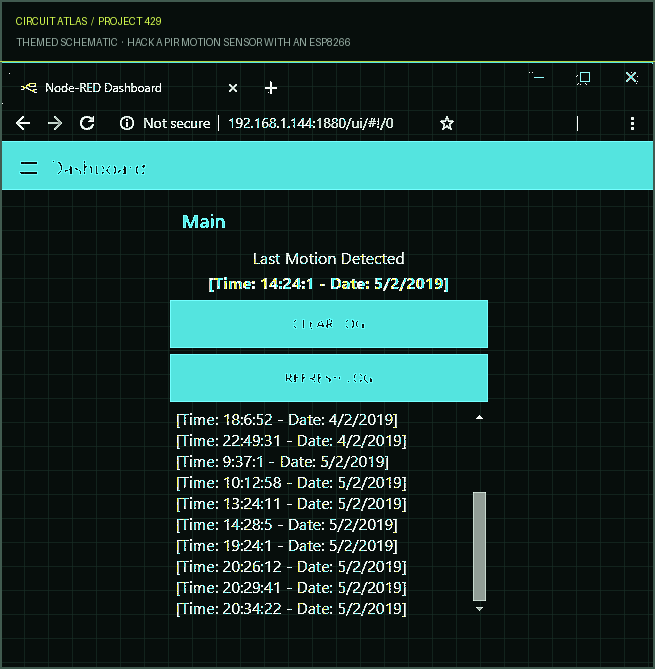
Task: Click the Node-RED favicon on the tab
Action: 29,88
